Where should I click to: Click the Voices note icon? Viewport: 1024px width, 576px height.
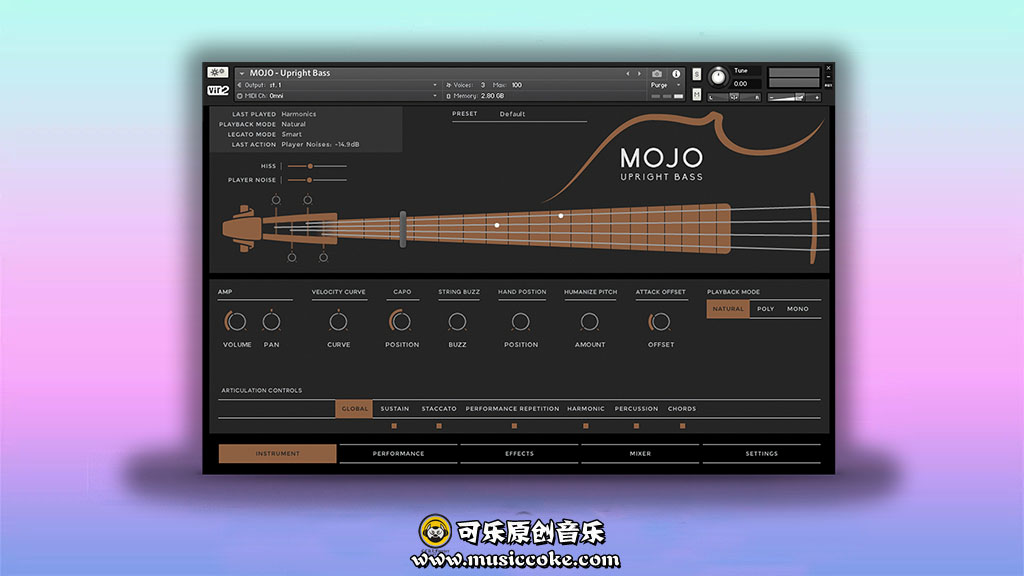click(449, 85)
